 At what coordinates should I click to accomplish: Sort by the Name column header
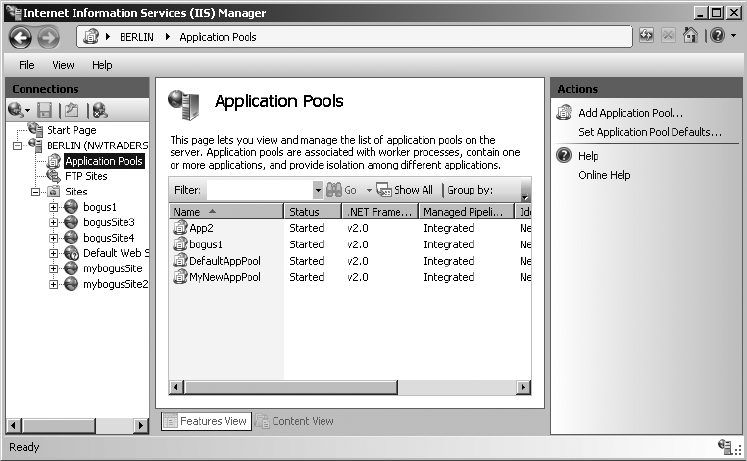(226, 211)
